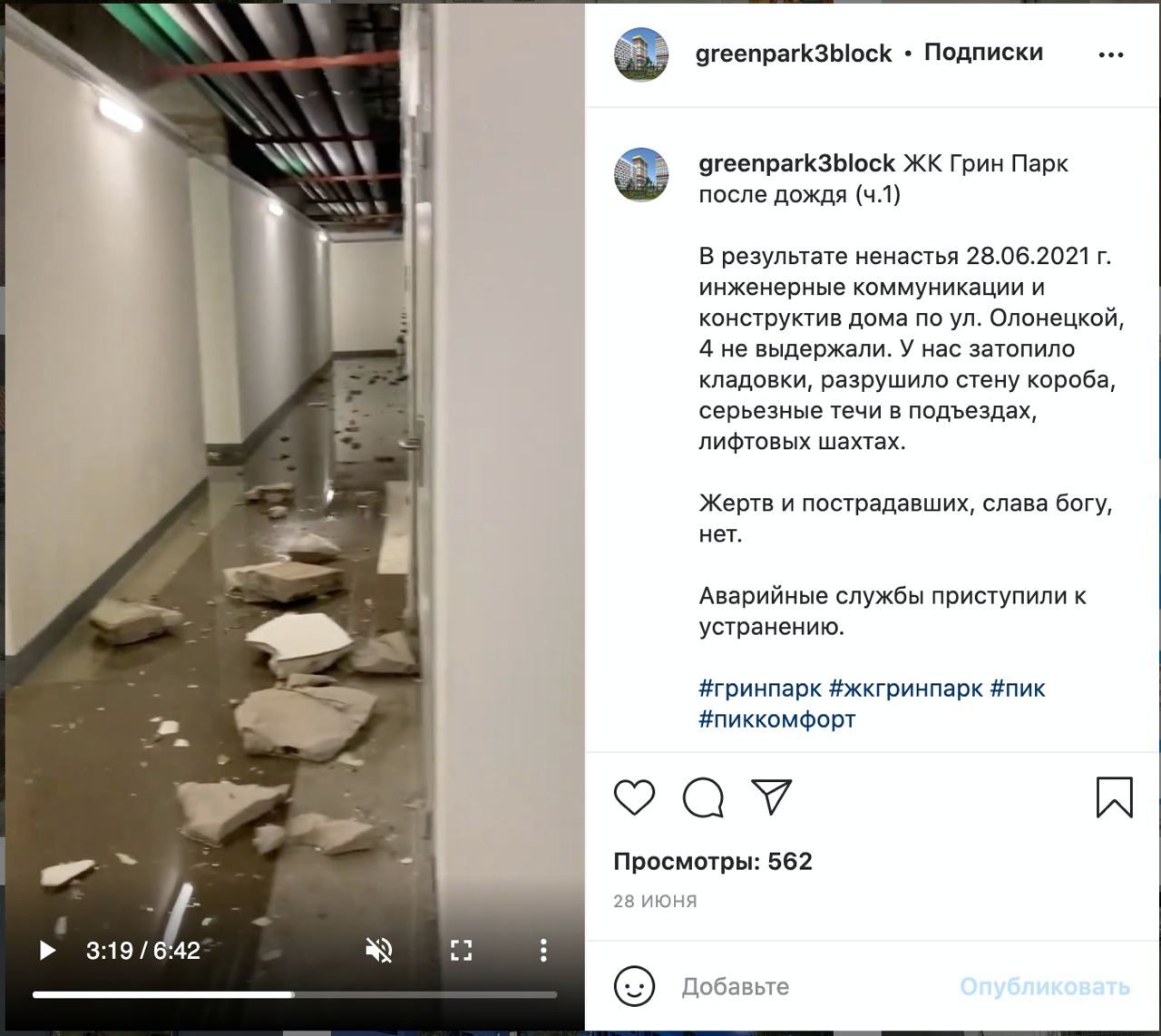Open the three-dot post options menu
This screenshot has height=1036, width=1161.
1110,54
